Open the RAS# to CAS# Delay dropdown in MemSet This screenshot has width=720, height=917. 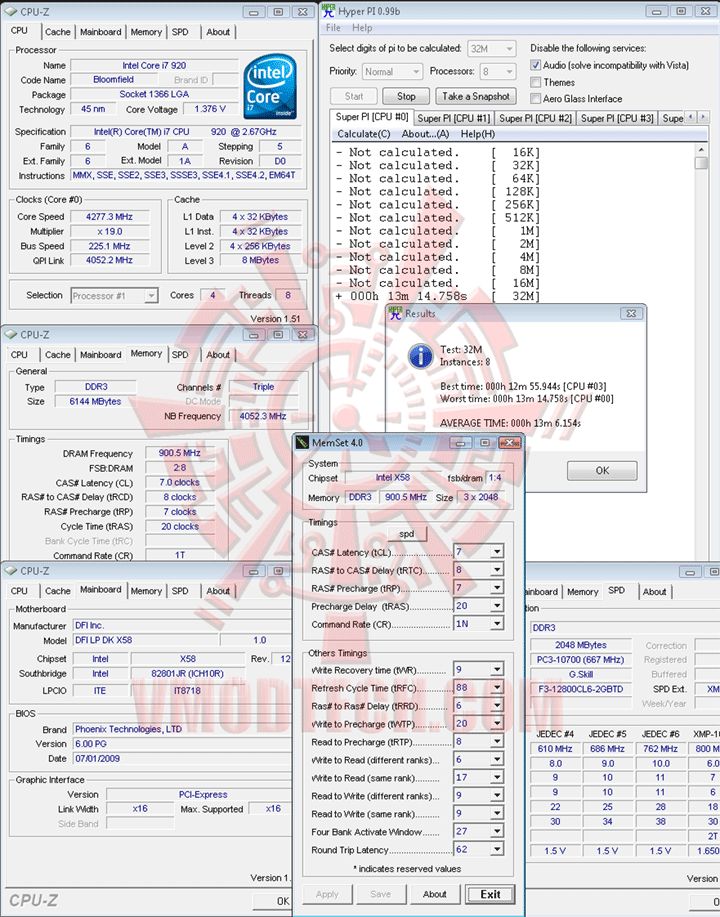pyautogui.click(x=497, y=570)
